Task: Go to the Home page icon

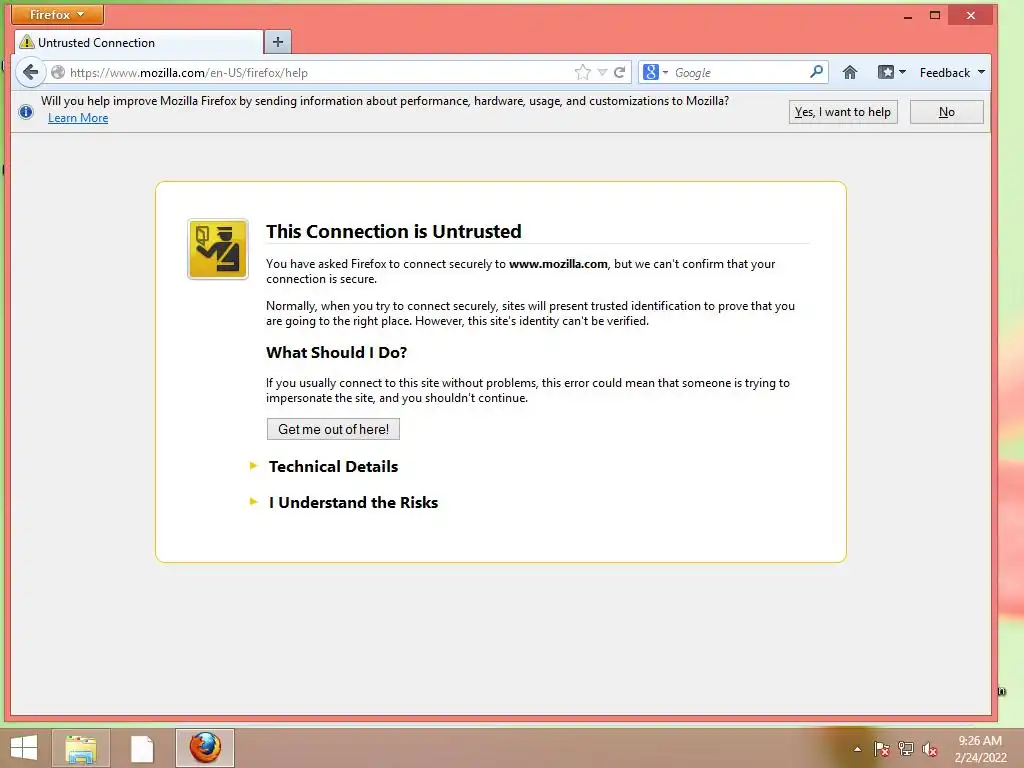Action: click(x=850, y=72)
